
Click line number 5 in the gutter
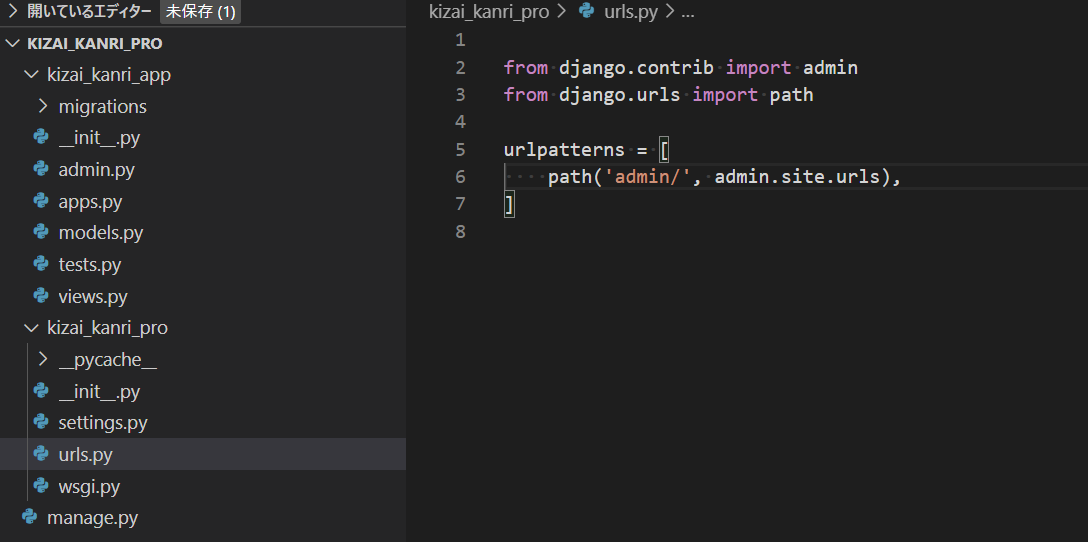[460, 149]
